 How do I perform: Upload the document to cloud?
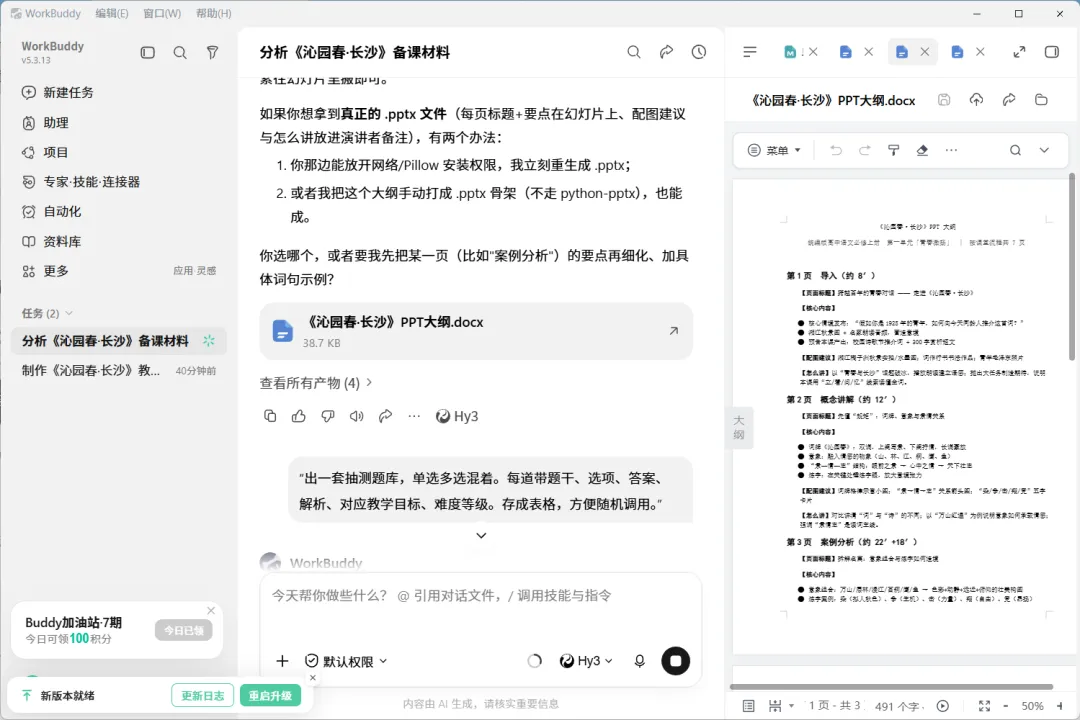pyautogui.click(x=976, y=100)
